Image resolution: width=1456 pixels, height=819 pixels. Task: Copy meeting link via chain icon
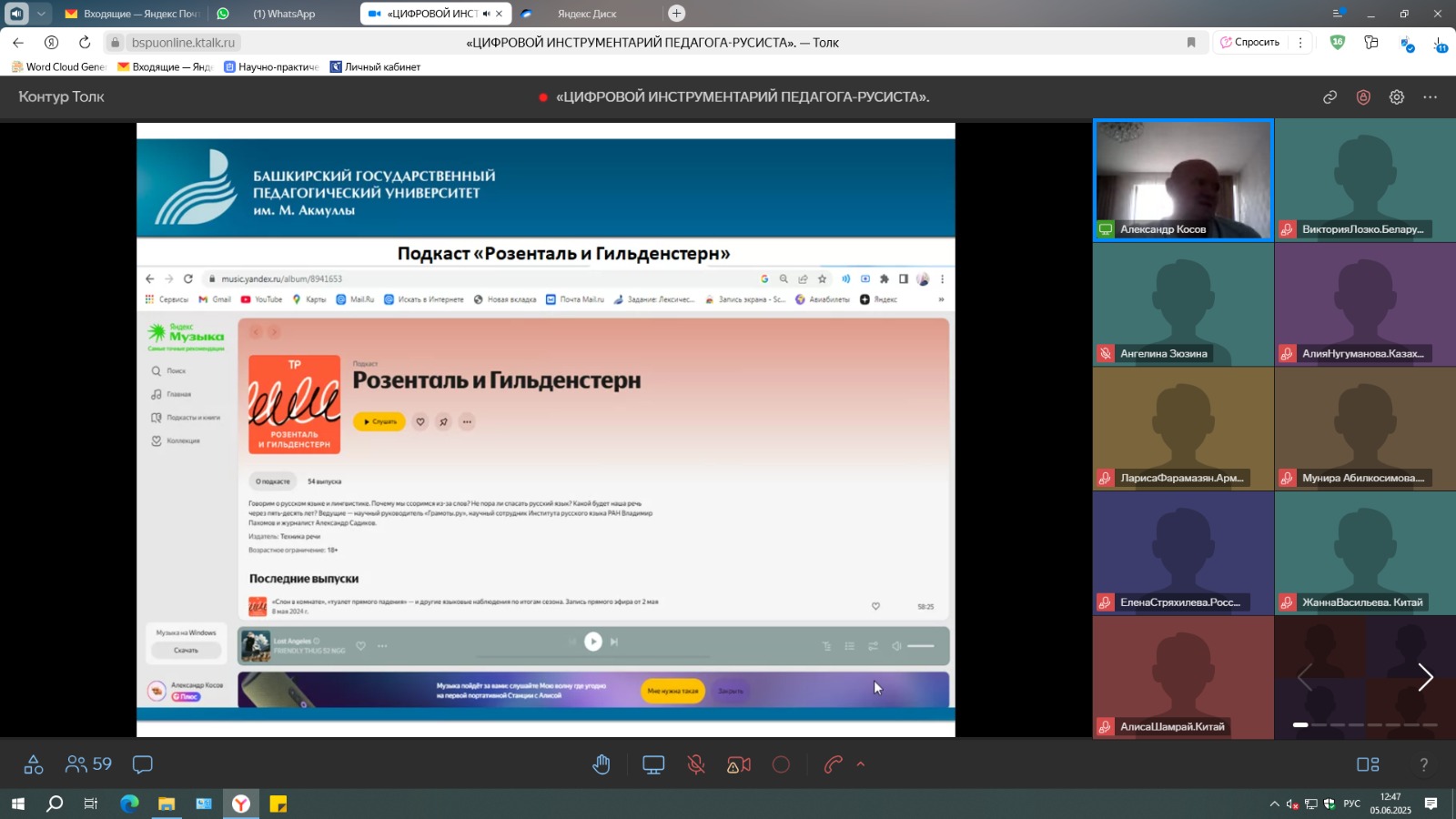point(1330,97)
